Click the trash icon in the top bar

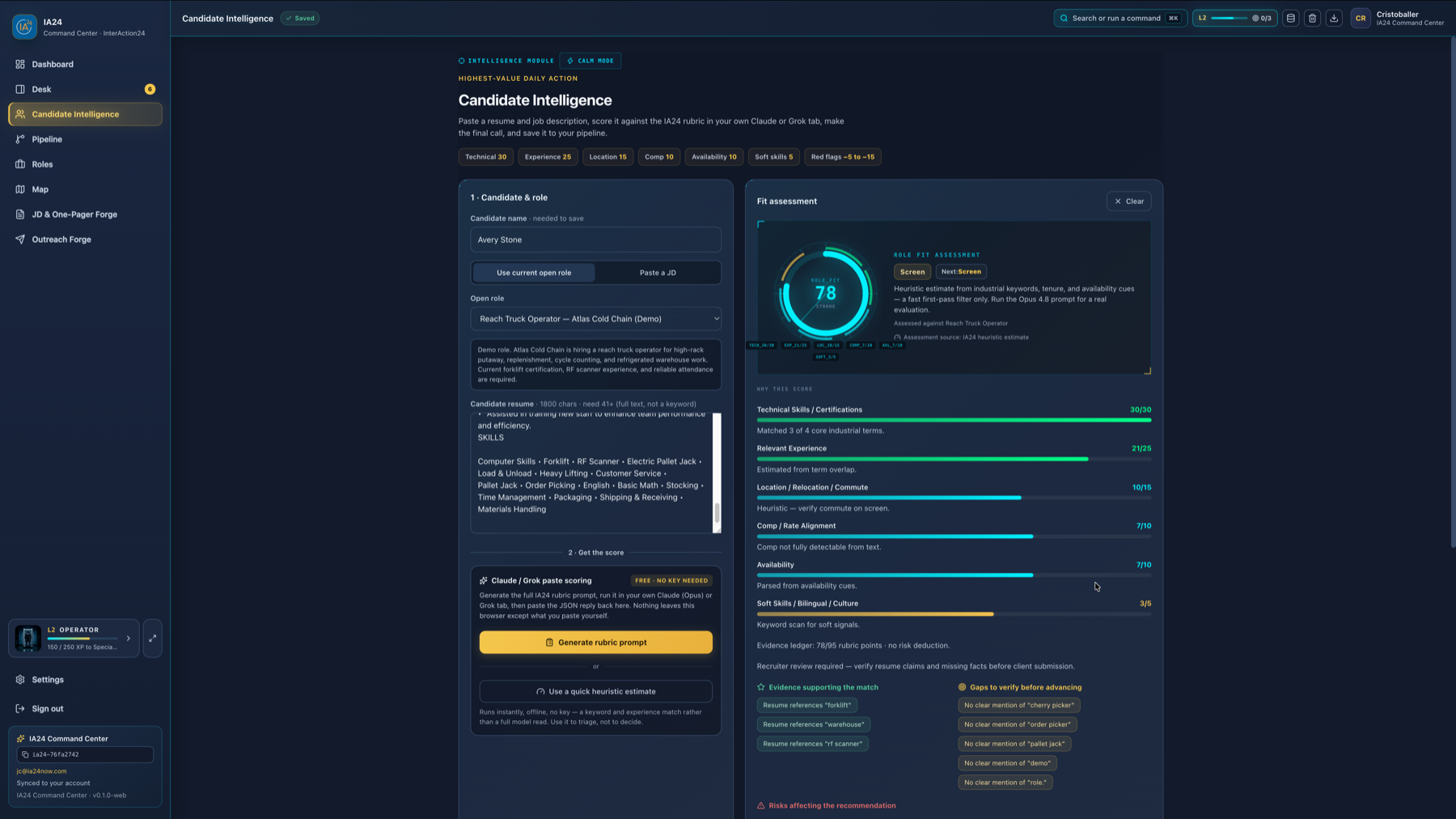1313,18
